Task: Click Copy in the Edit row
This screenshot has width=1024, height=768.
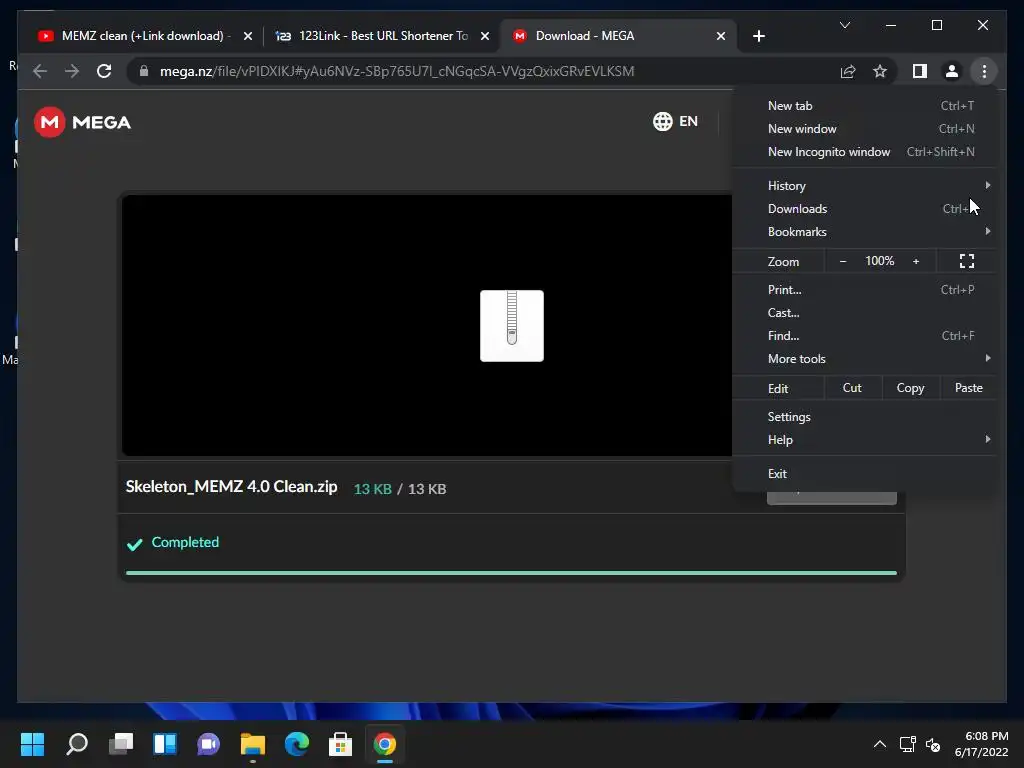Action: [x=910, y=388]
